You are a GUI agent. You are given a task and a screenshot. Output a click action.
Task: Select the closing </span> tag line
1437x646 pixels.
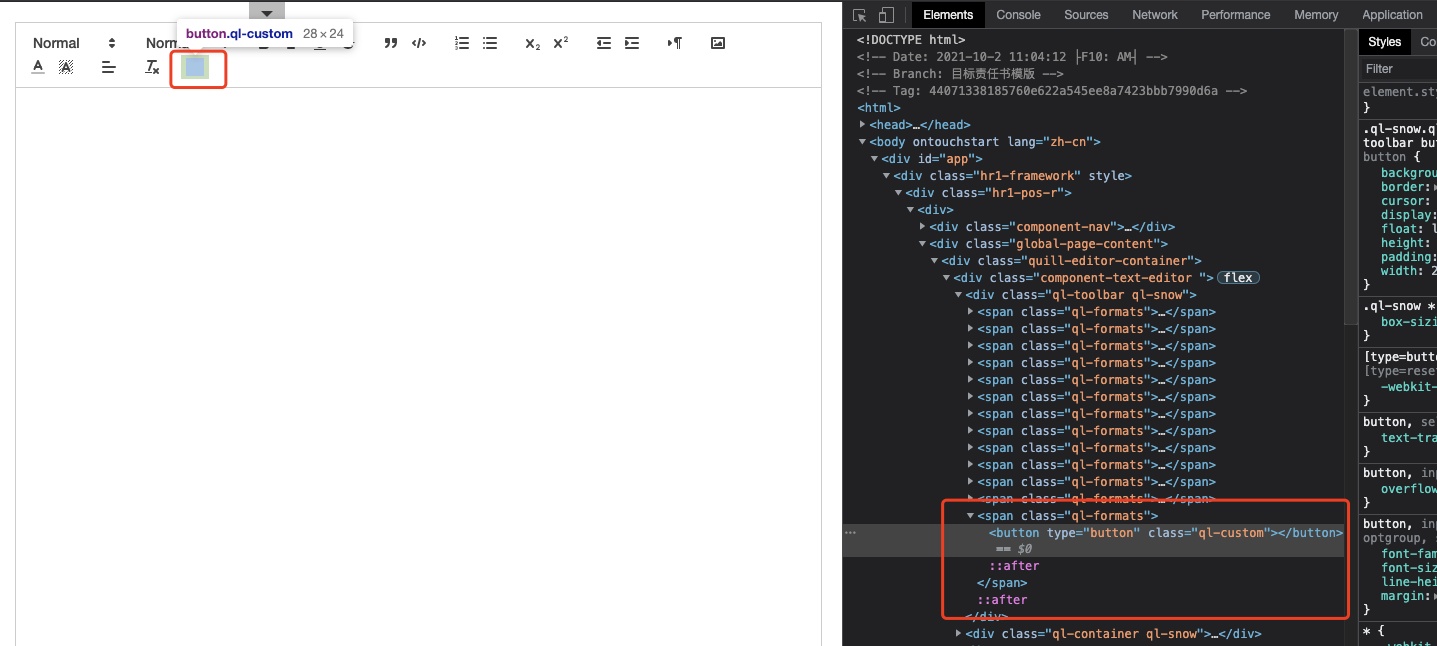pos(1002,583)
